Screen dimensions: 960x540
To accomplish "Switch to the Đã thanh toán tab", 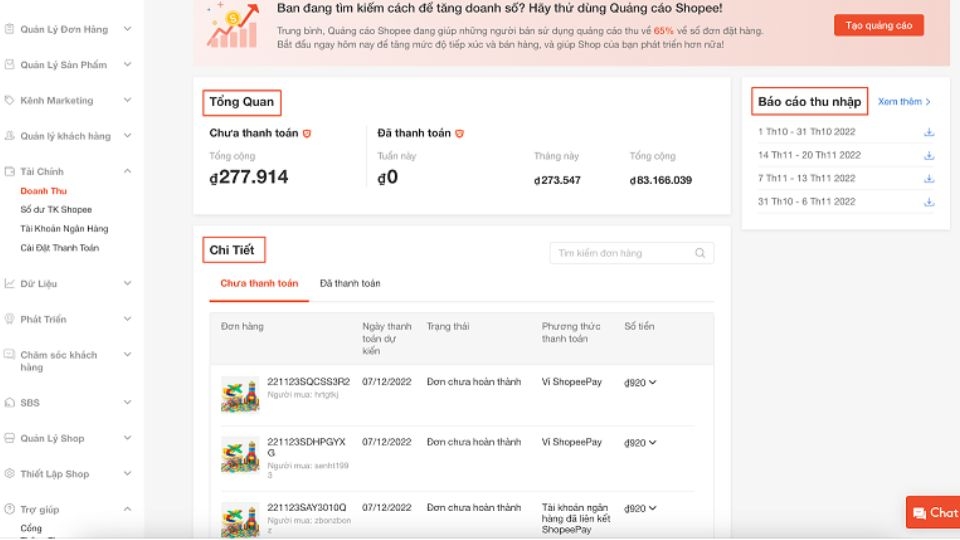I will 350,283.
